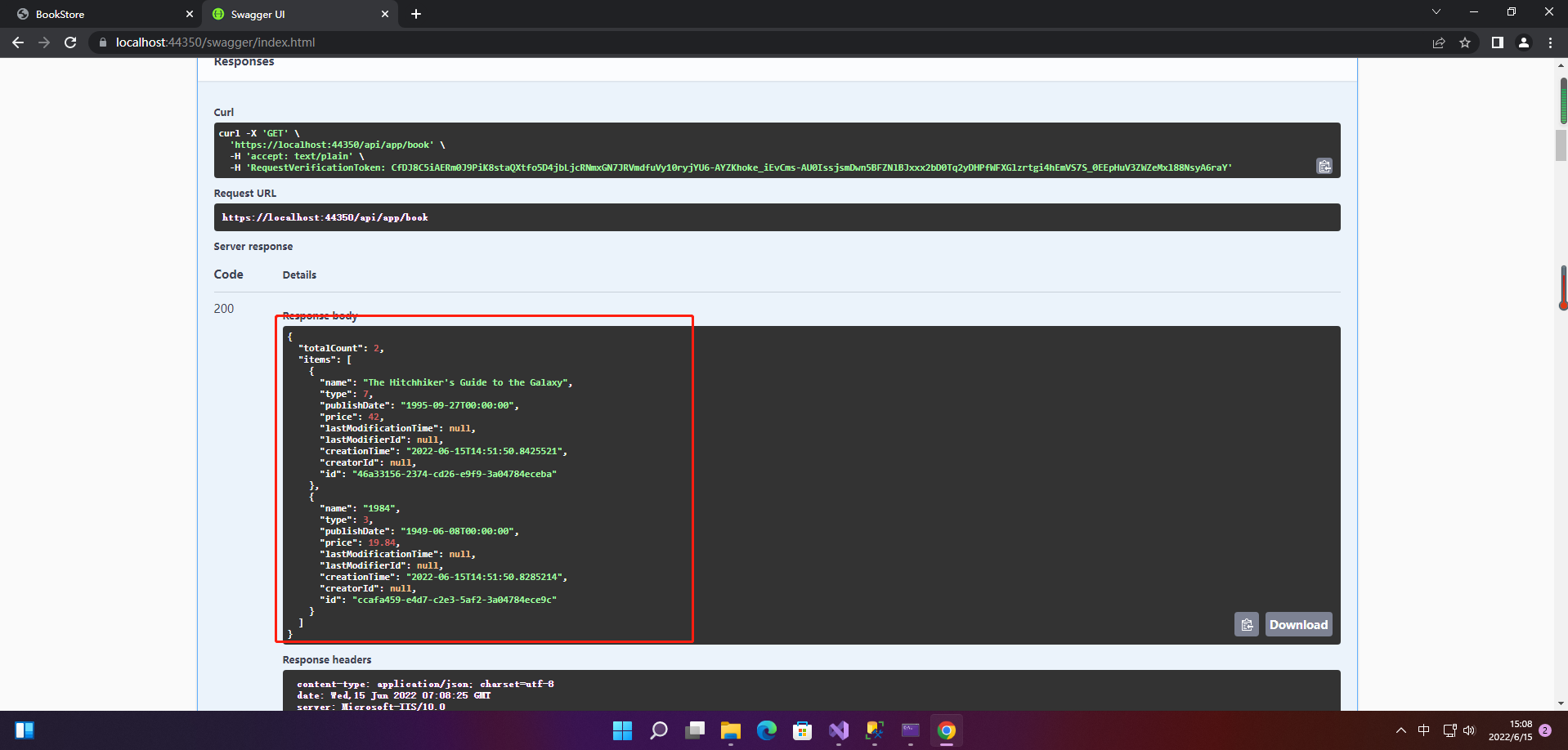Click the RequestVerificationToken header line

731,167
